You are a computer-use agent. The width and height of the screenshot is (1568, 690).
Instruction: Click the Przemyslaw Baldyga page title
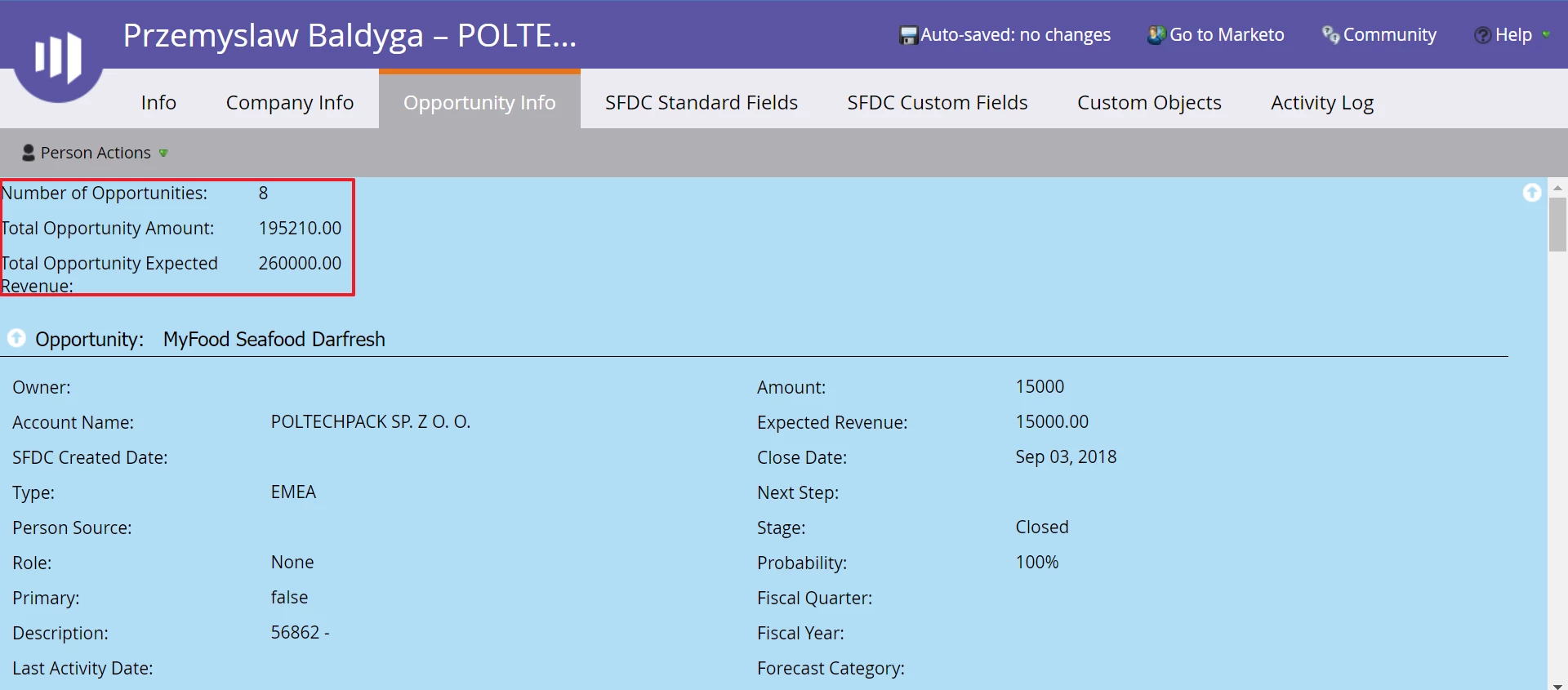tap(350, 35)
